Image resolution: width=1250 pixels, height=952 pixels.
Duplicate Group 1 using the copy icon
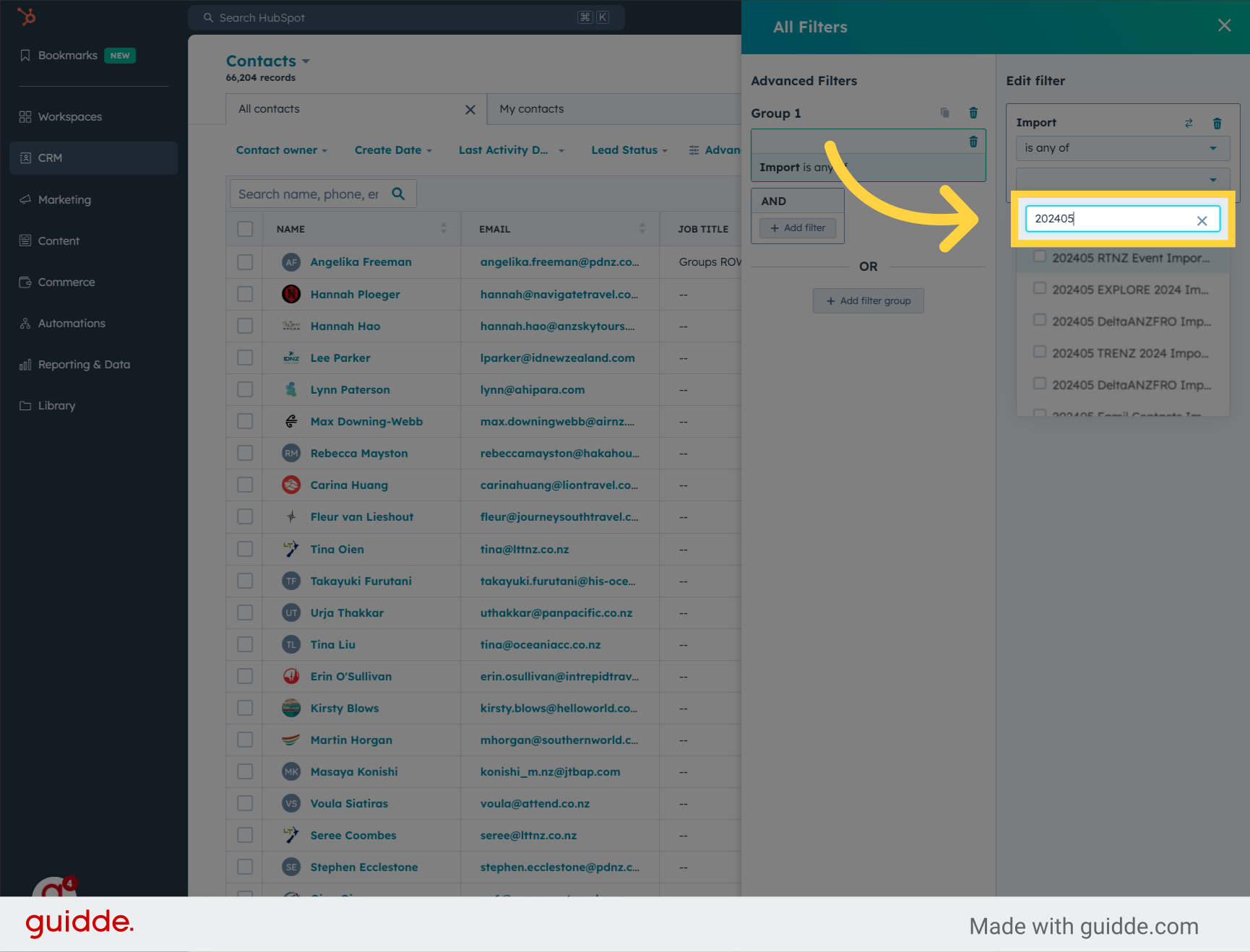[x=944, y=113]
